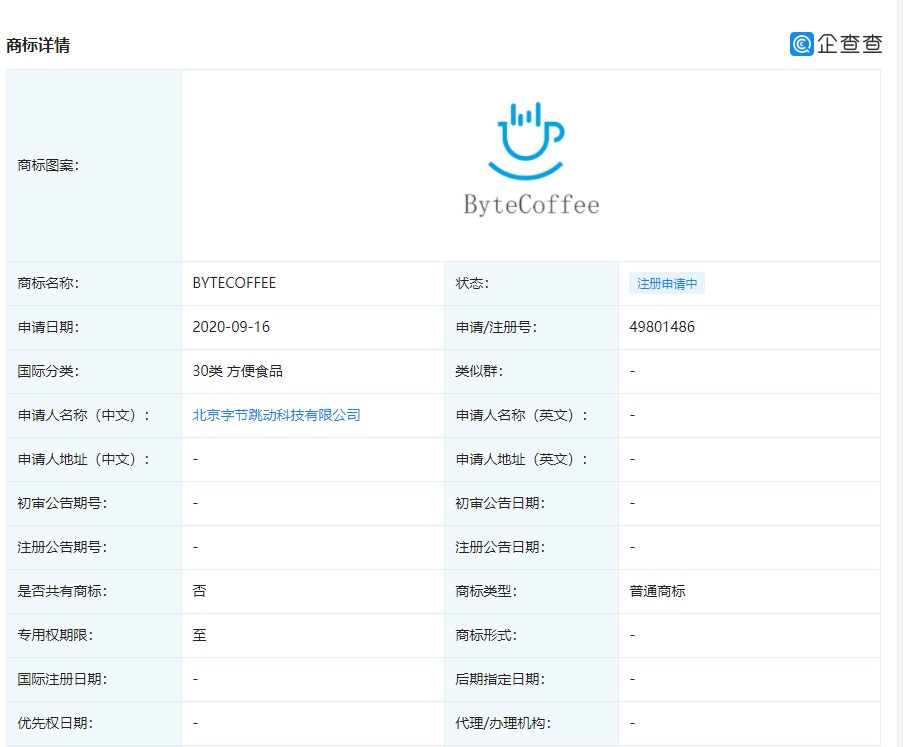Click the application date 2020-09-16
The image size is (903, 747).
click(x=231, y=327)
